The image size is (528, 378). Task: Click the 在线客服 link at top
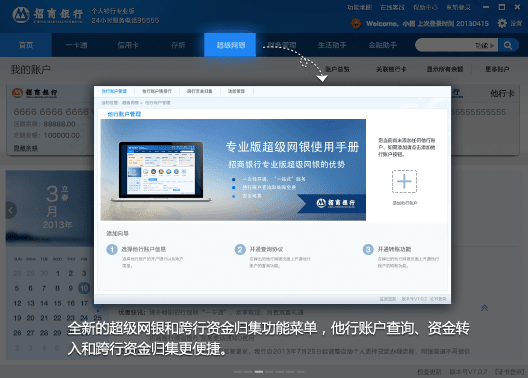pyautogui.click(x=392, y=7)
